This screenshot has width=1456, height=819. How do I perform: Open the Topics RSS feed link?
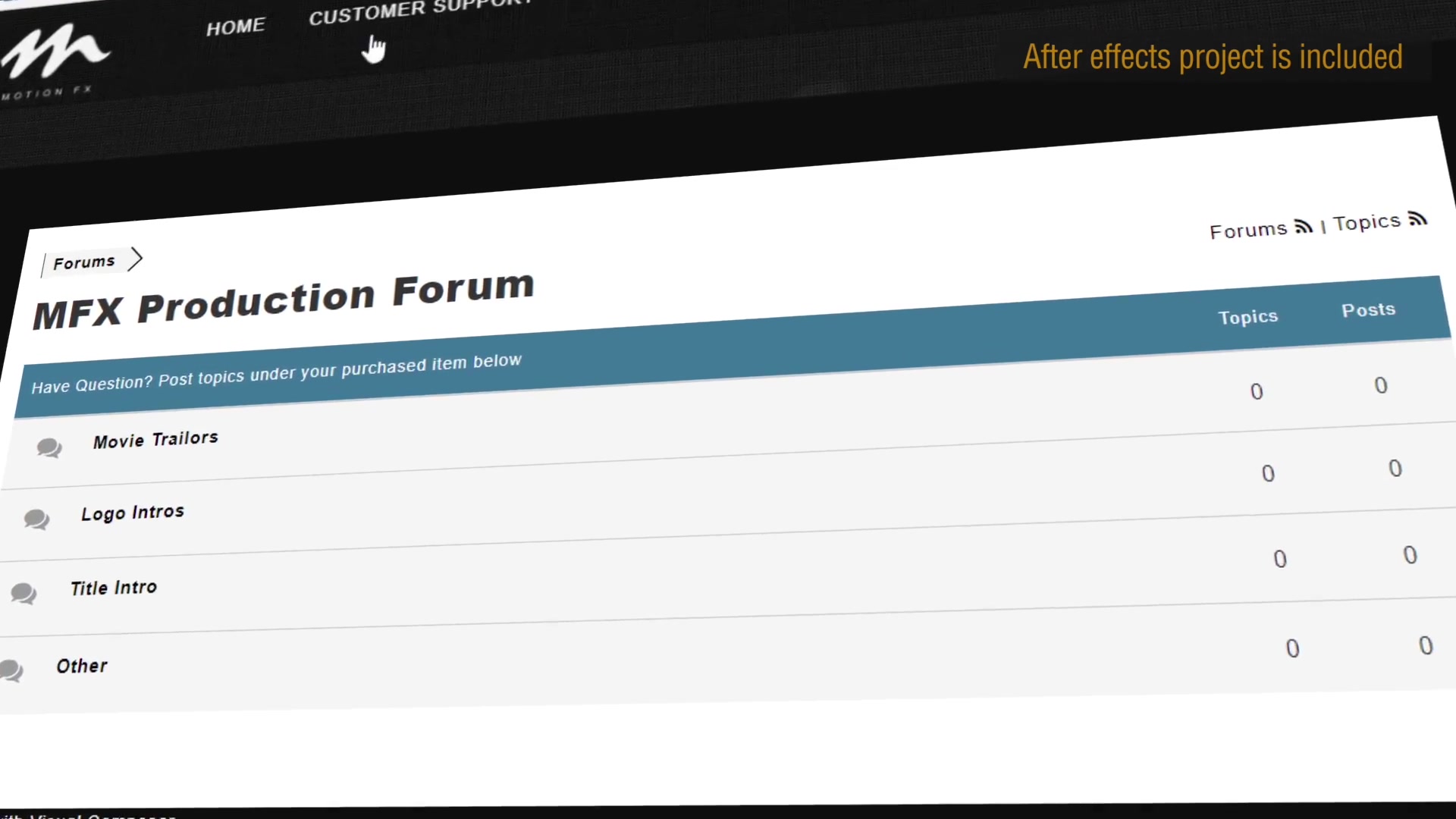[1367, 223]
